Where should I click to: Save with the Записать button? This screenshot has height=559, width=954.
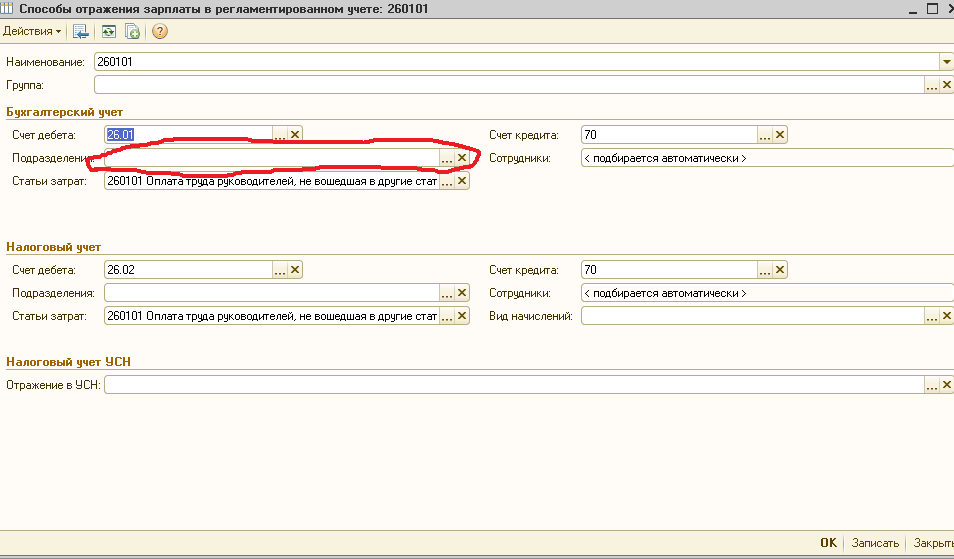point(875,543)
